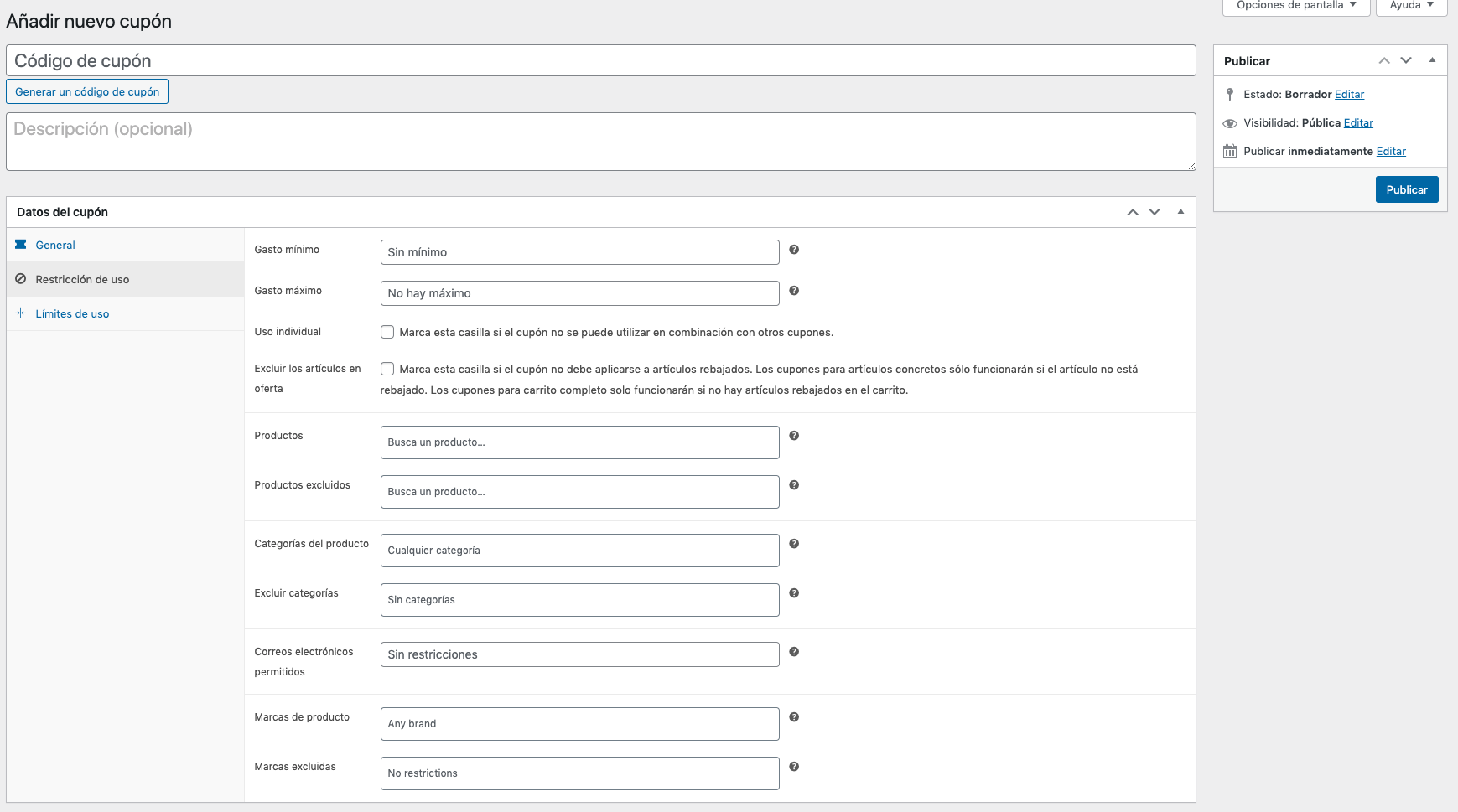The width and height of the screenshot is (1458, 812).
Task: Edit the Estado Borrador status
Action: (1349, 95)
